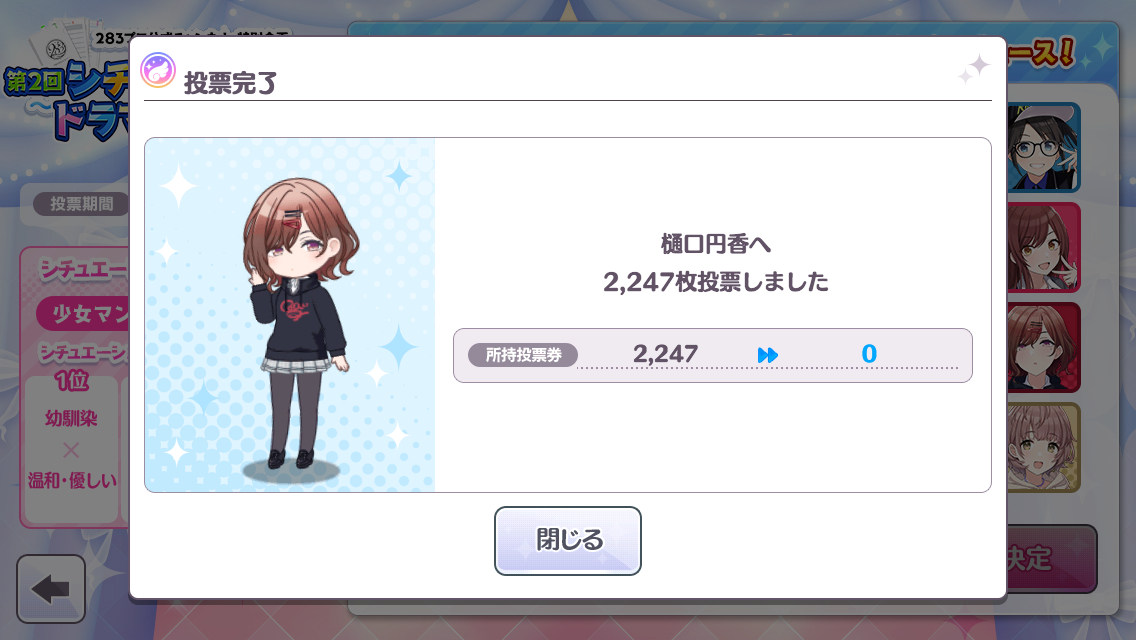
Task: Click the 閉じる close button
Action: click(x=567, y=541)
